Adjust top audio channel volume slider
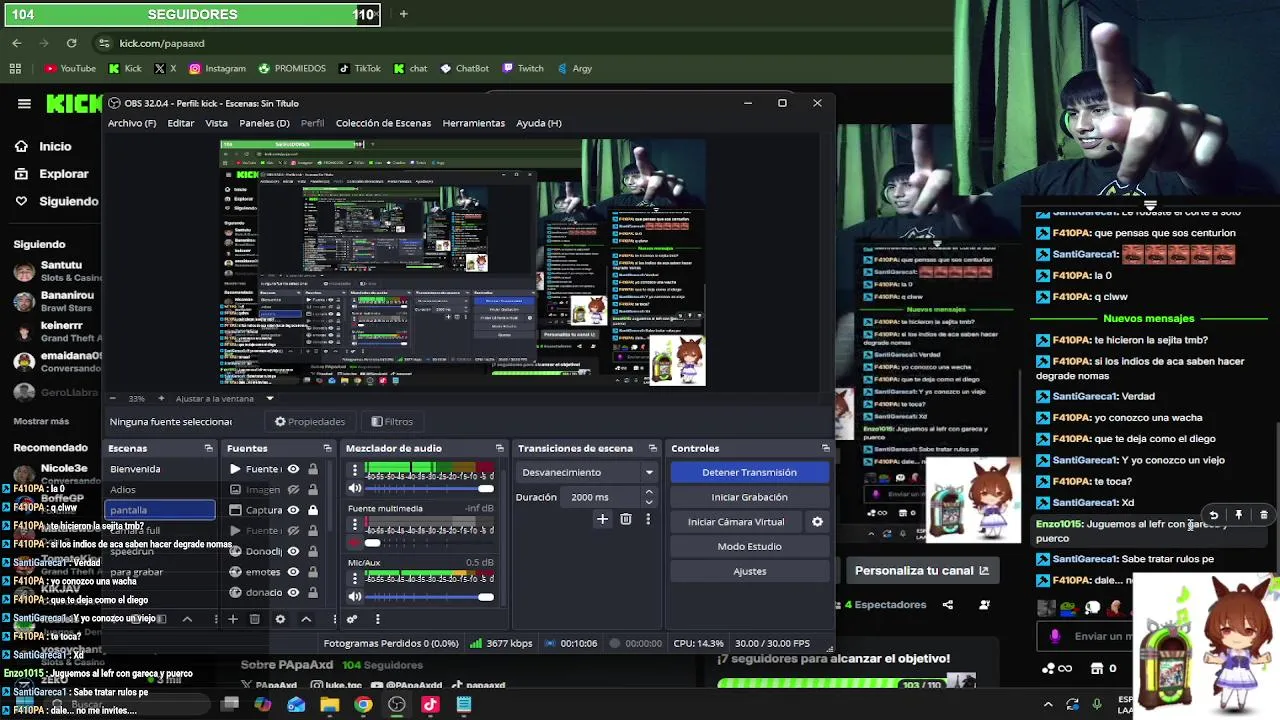Viewport: 1280px width, 720px height. (427, 489)
